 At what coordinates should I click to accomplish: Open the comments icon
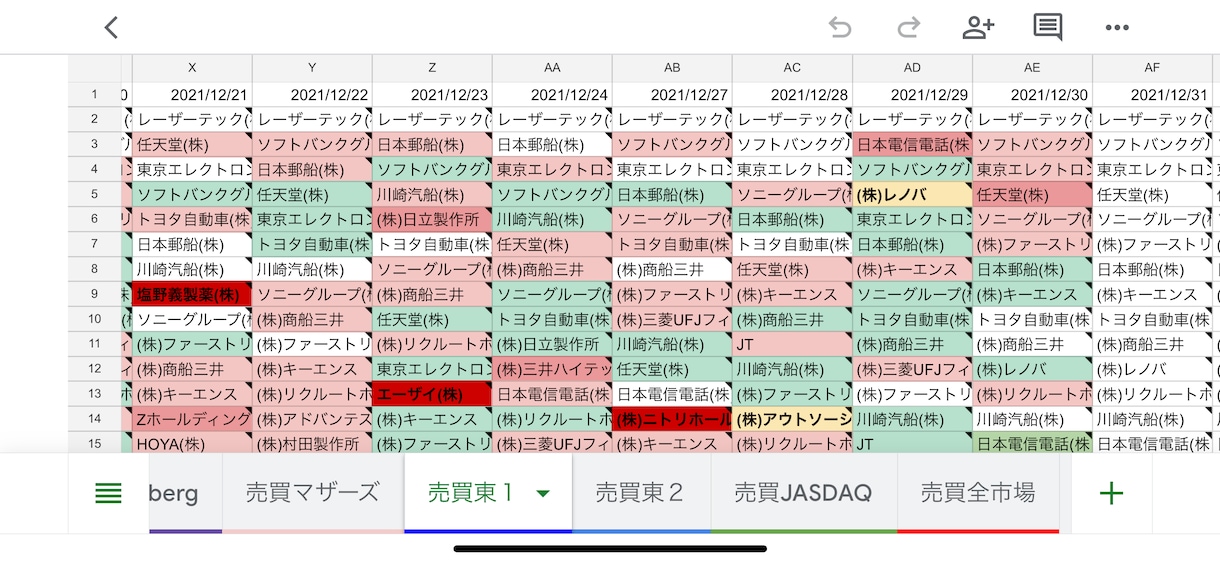(1048, 27)
